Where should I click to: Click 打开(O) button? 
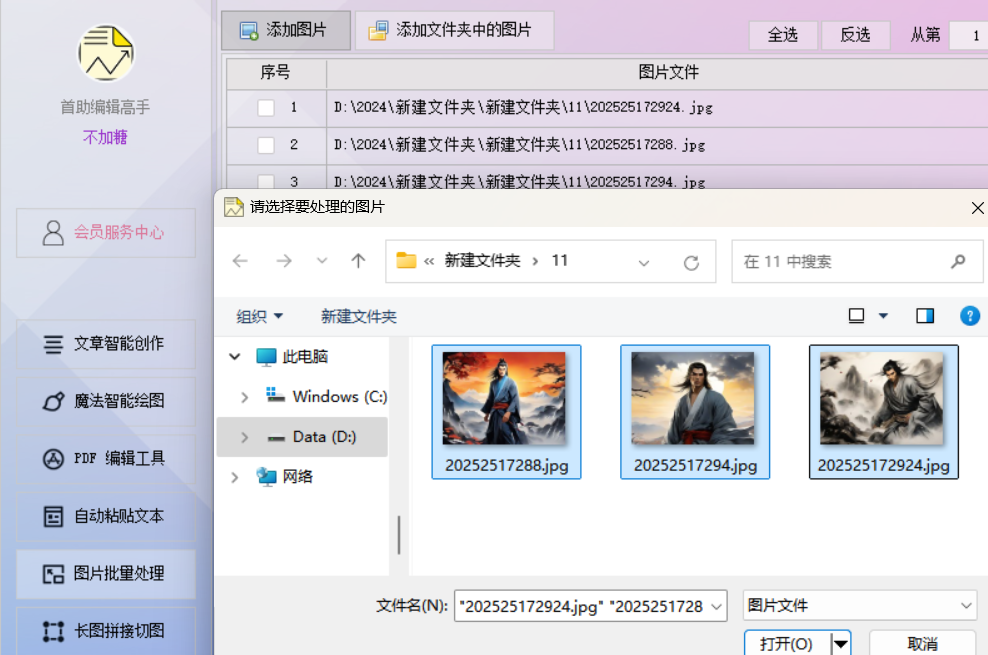[x=786, y=644]
